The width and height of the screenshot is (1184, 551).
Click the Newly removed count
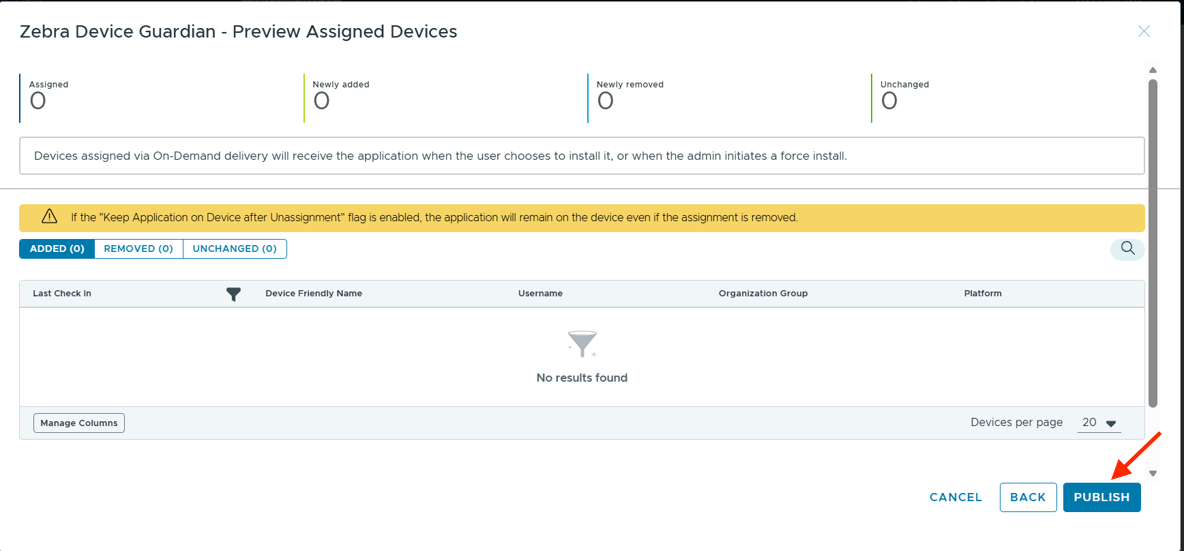630,96
